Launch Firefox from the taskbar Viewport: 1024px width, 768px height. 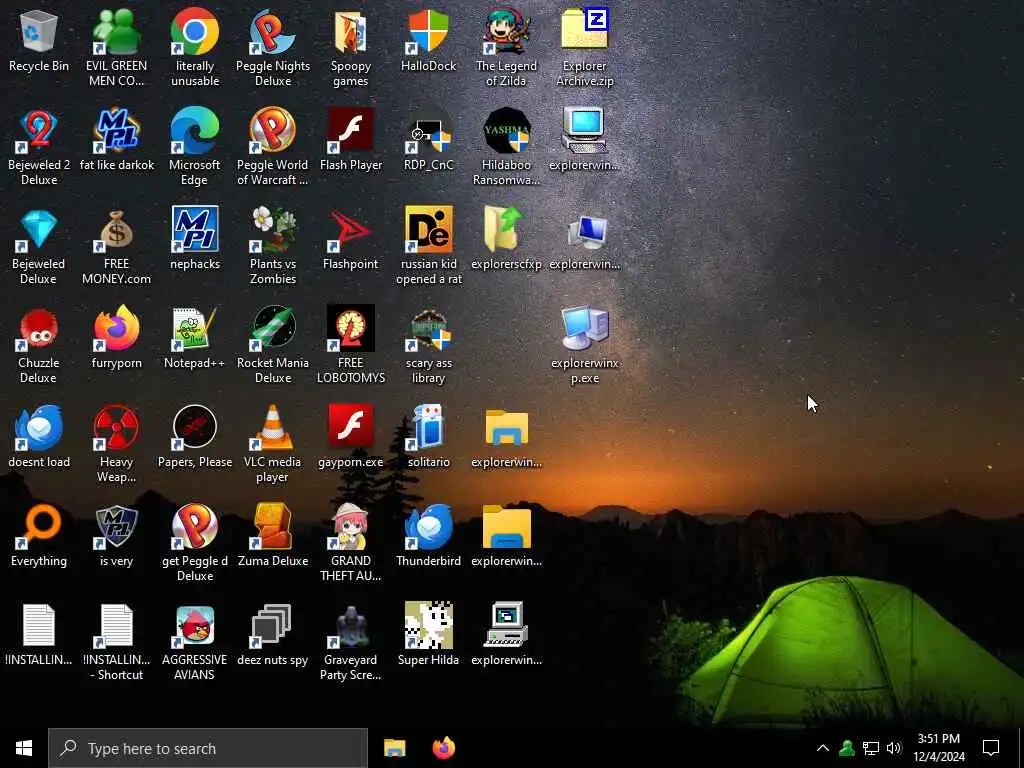click(x=444, y=748)
